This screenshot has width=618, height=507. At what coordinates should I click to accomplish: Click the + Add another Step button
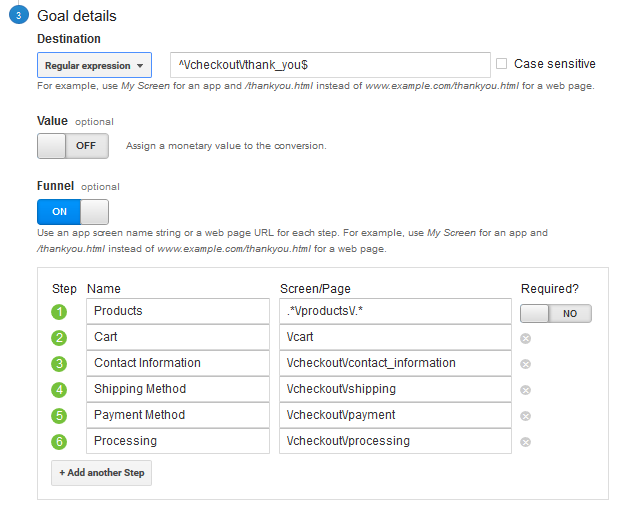(101, 473)
